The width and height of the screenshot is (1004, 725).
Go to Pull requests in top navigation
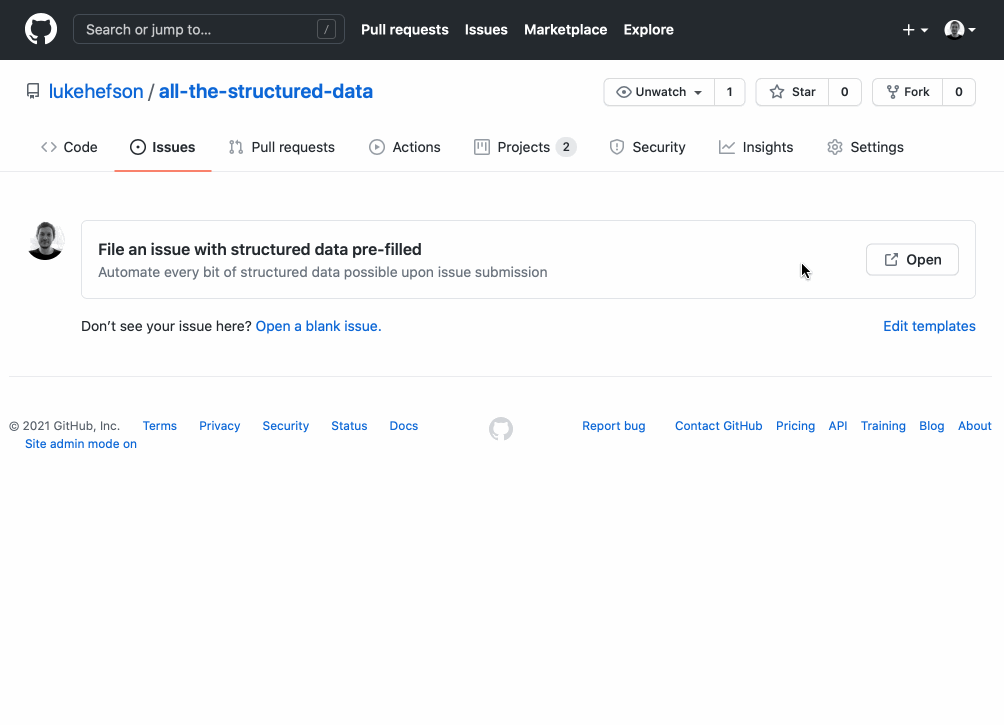pos(404,29)
